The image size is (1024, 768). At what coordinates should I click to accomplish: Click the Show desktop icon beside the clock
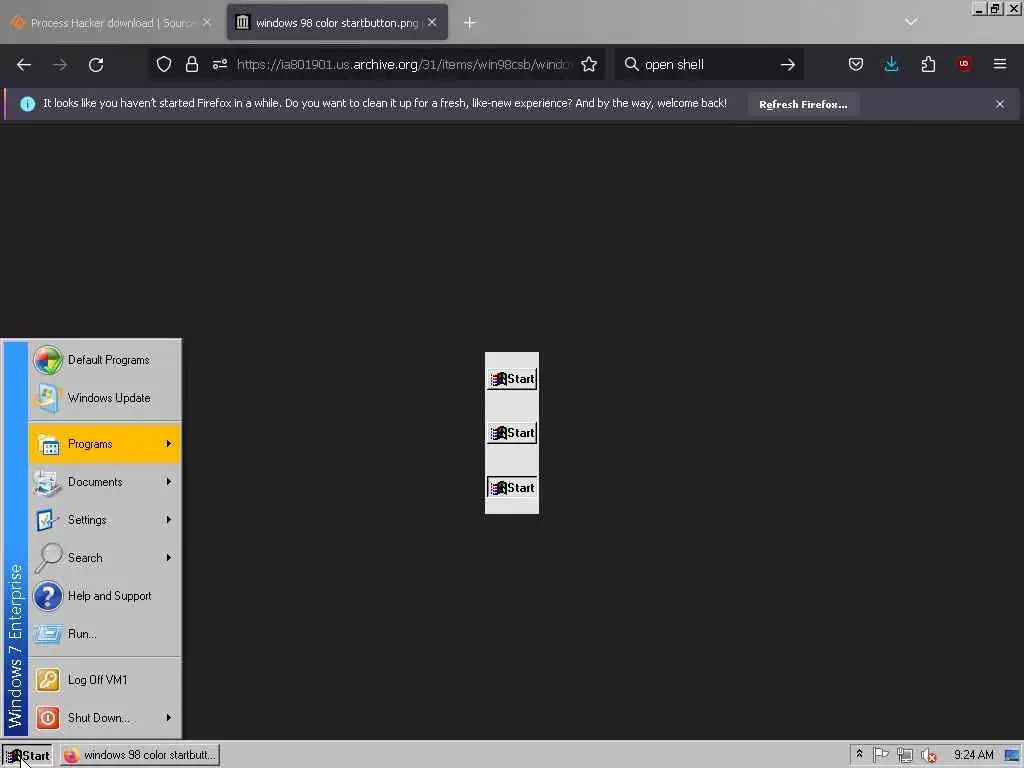(1013, 756)
